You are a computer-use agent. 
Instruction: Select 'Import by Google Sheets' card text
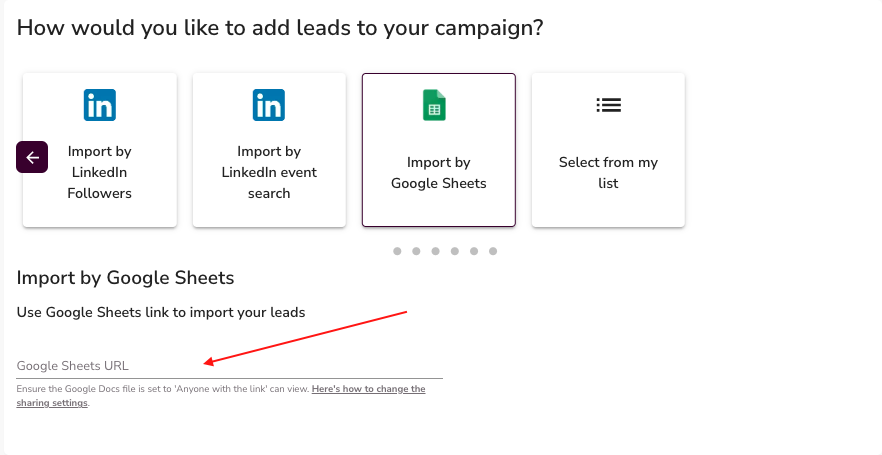(438, 172)
